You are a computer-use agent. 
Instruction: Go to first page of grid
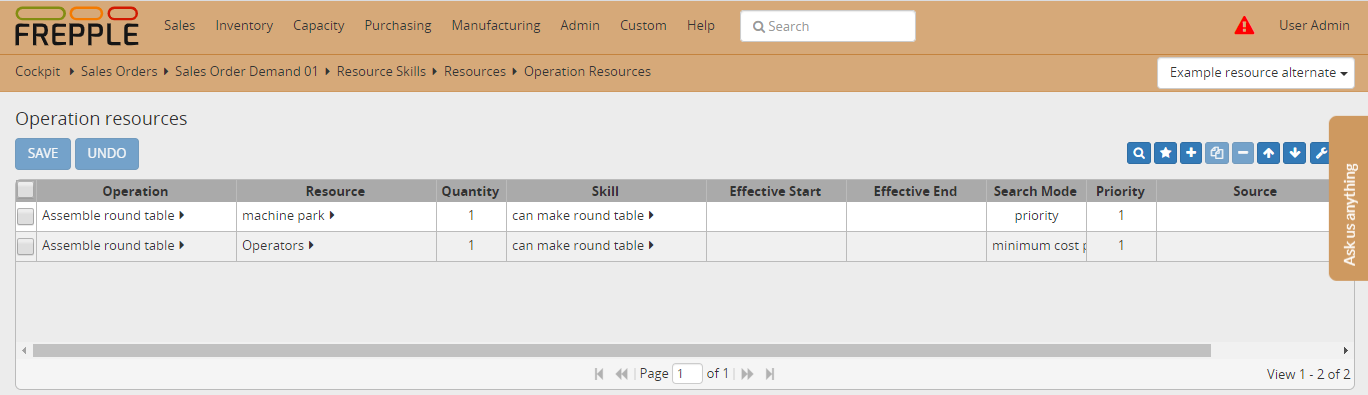pyautogui.click(x=599, y=373)
